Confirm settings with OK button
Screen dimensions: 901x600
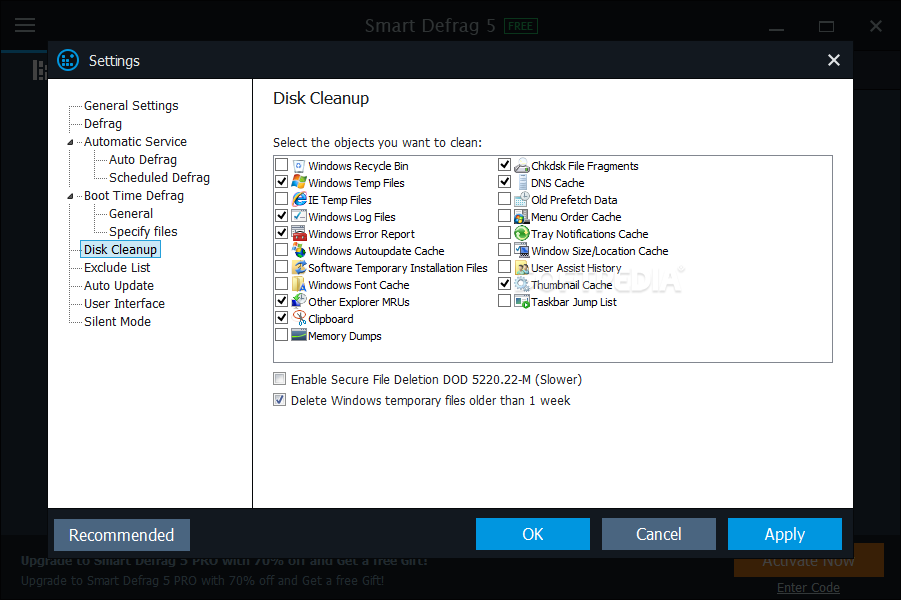tap(533, 534)
